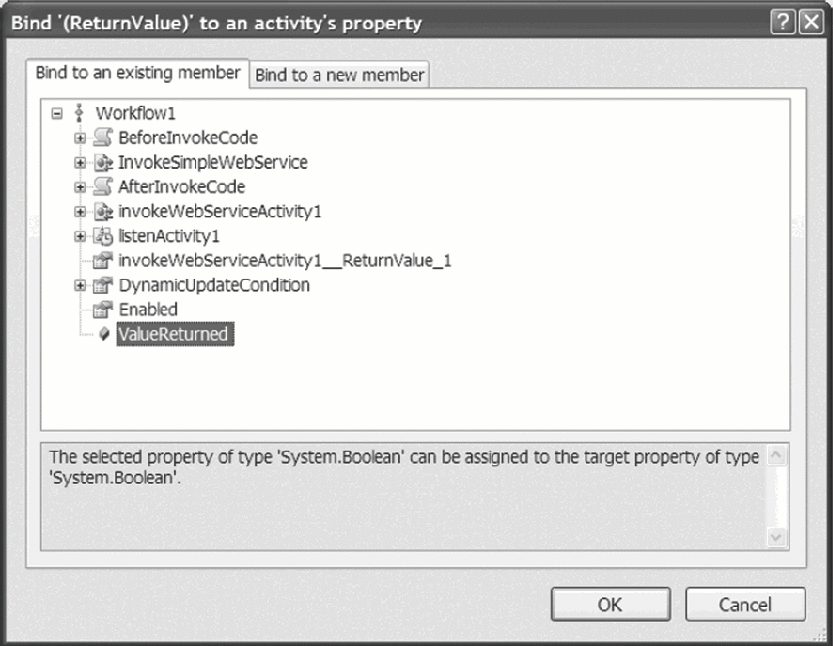Click the ValueReturned field icon
This screenshot has height=646, width=833.
103,335
